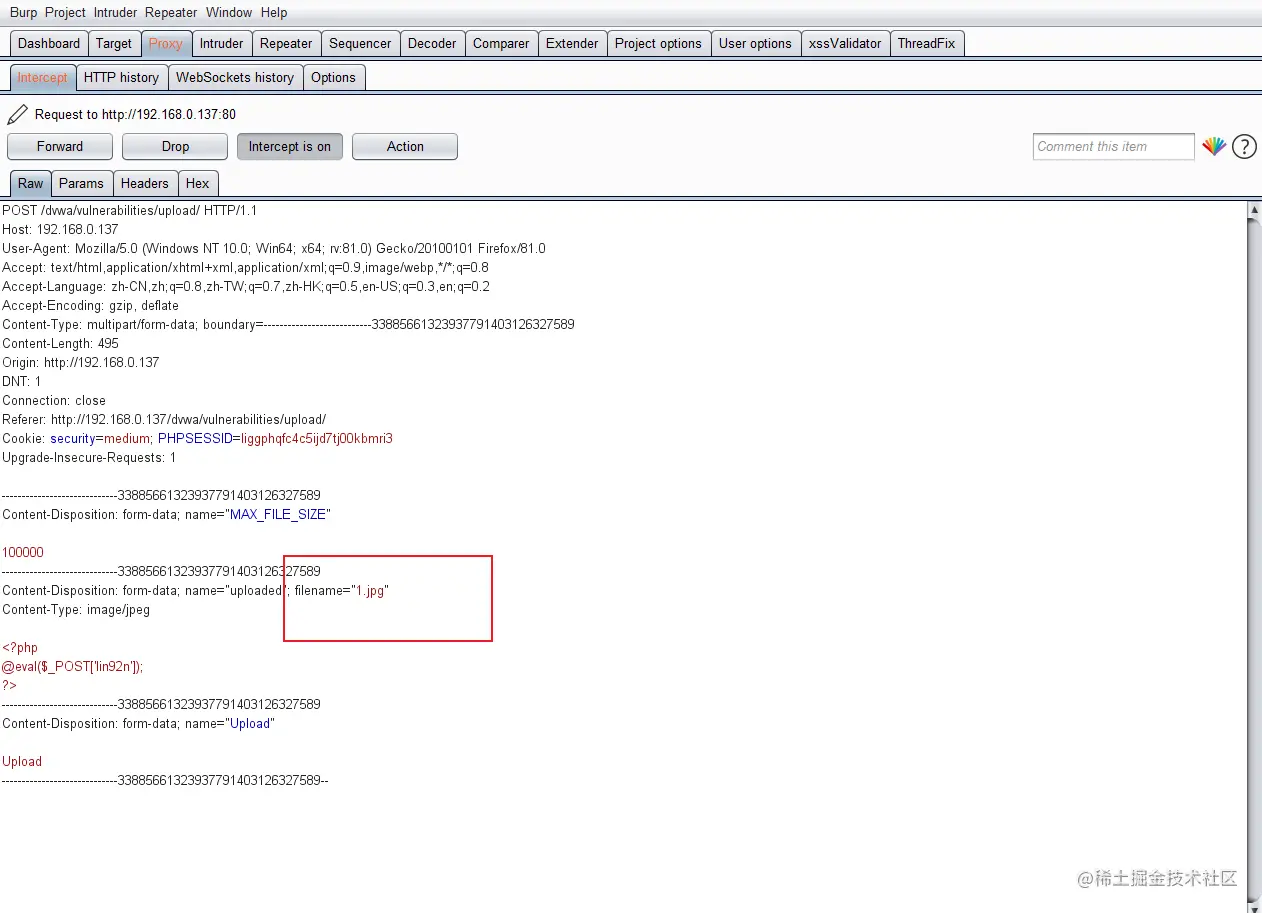Click the Origin header line

coord(81,362)
